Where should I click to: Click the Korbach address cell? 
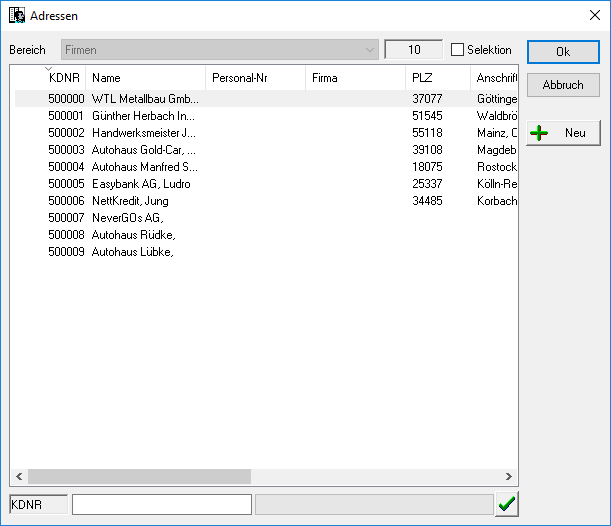point(497,201)
